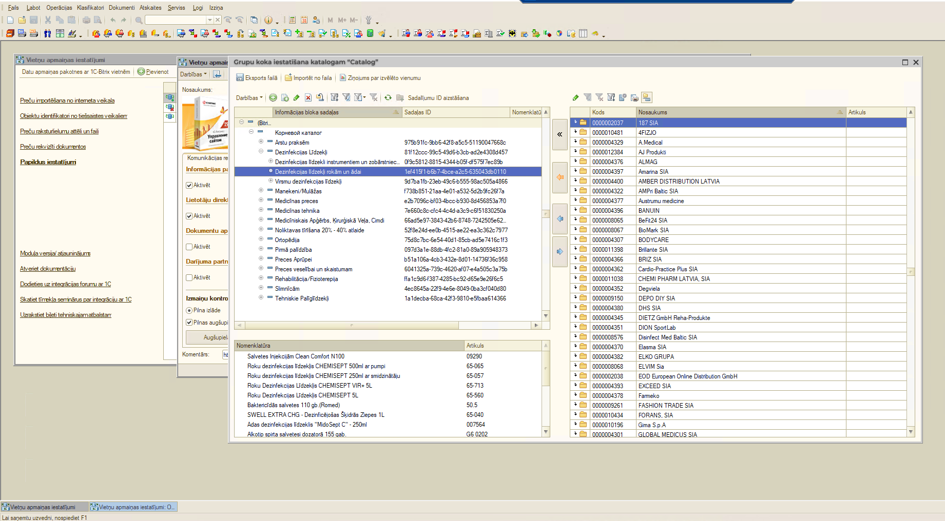This screenshot has height=521, width=945.
Task: Expand Medicīnas preces tree node
Action: [261, 201]
